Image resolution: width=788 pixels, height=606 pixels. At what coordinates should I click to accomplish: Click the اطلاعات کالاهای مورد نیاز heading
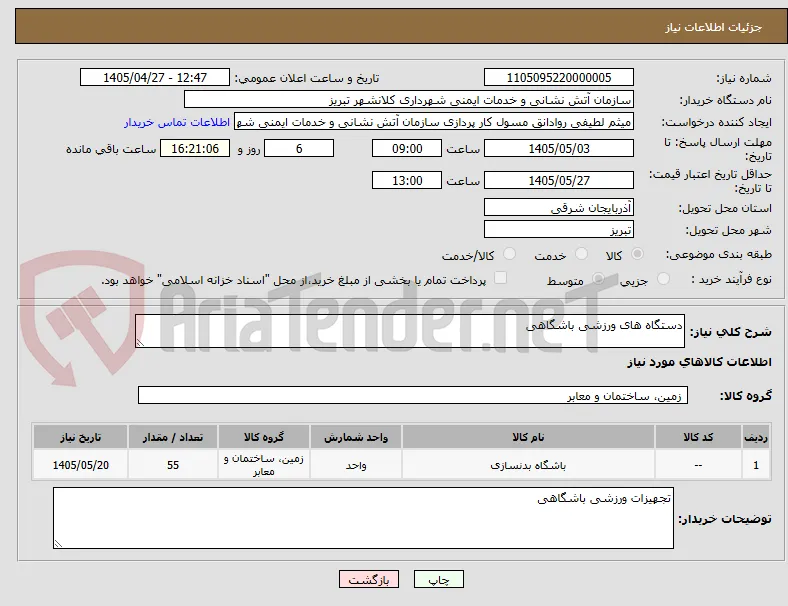[699, 362]
